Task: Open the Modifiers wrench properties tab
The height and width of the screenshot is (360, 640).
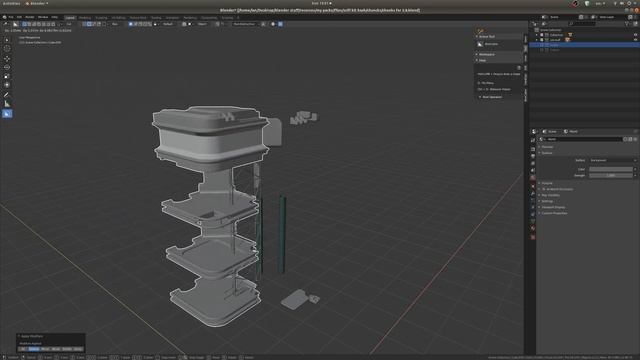Action: (533, 193)
